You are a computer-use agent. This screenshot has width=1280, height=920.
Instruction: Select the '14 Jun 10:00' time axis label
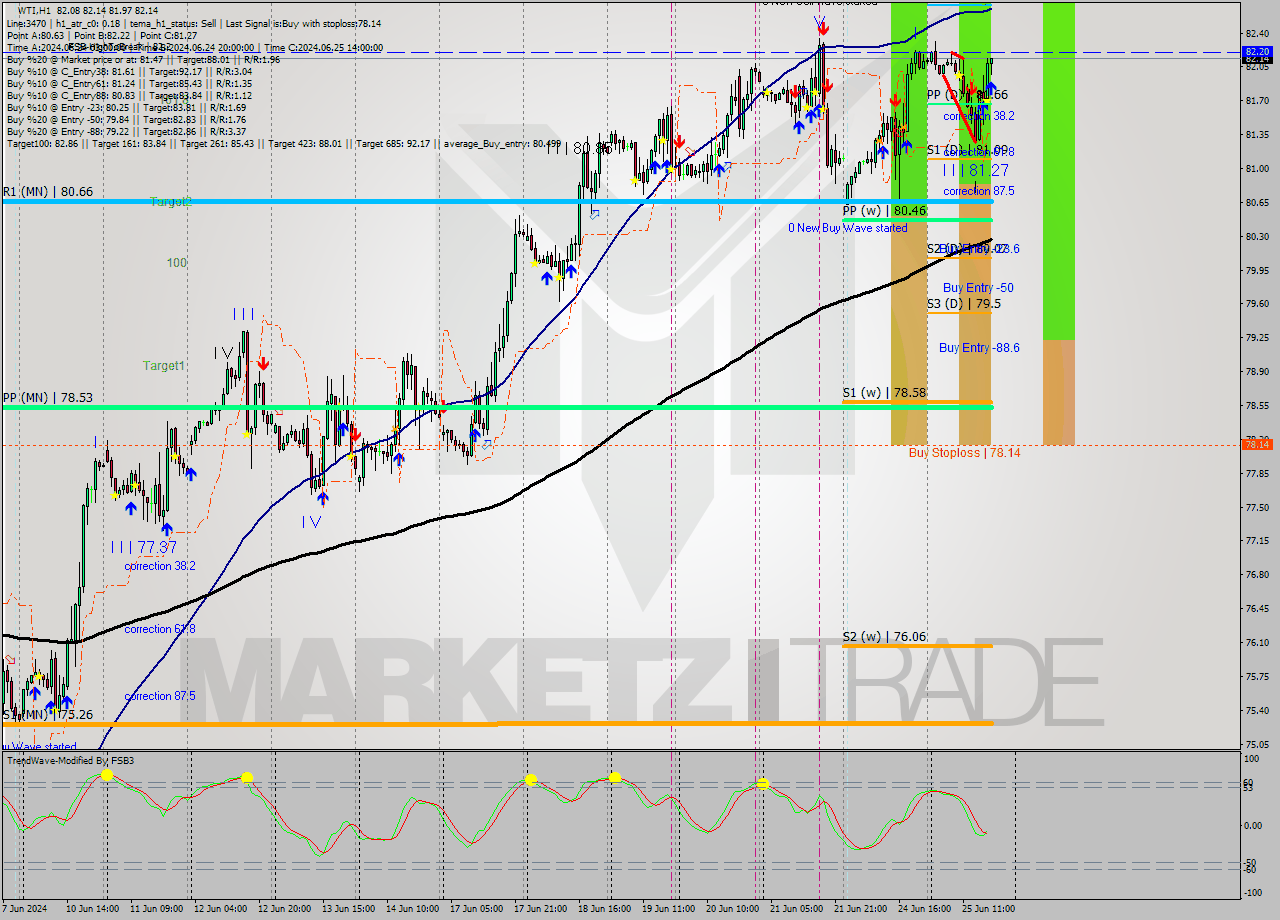pos(414,909)
